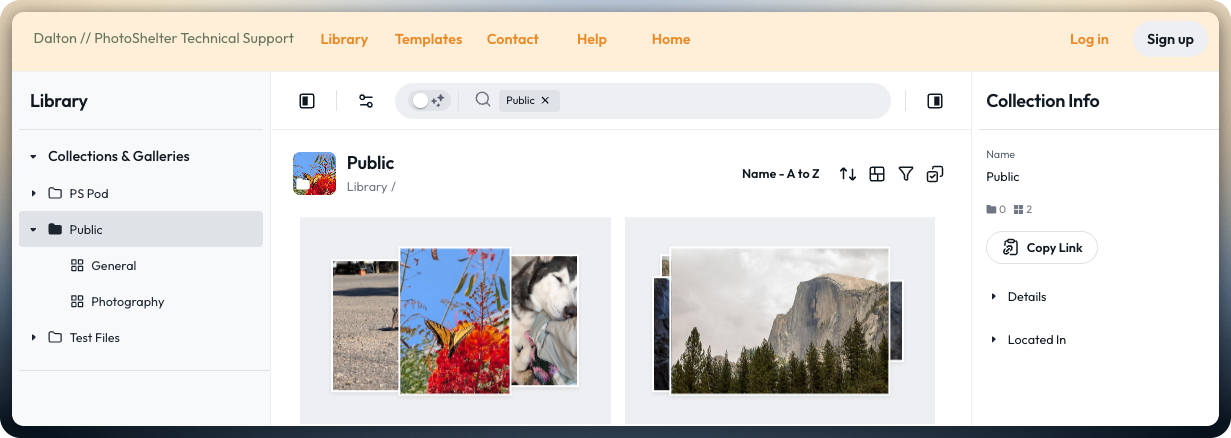
Task: Click the Sign up button
Action: [x=1170, y=40]
